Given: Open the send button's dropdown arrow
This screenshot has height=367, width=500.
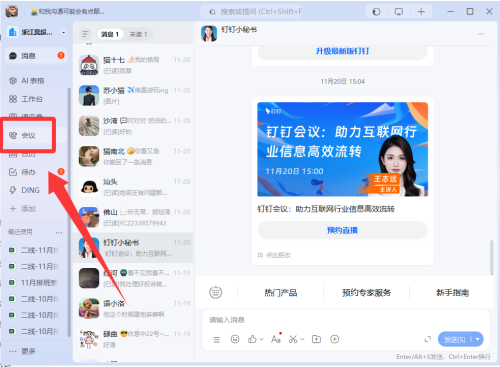Looking at the screenshot, I should [478, 339].
